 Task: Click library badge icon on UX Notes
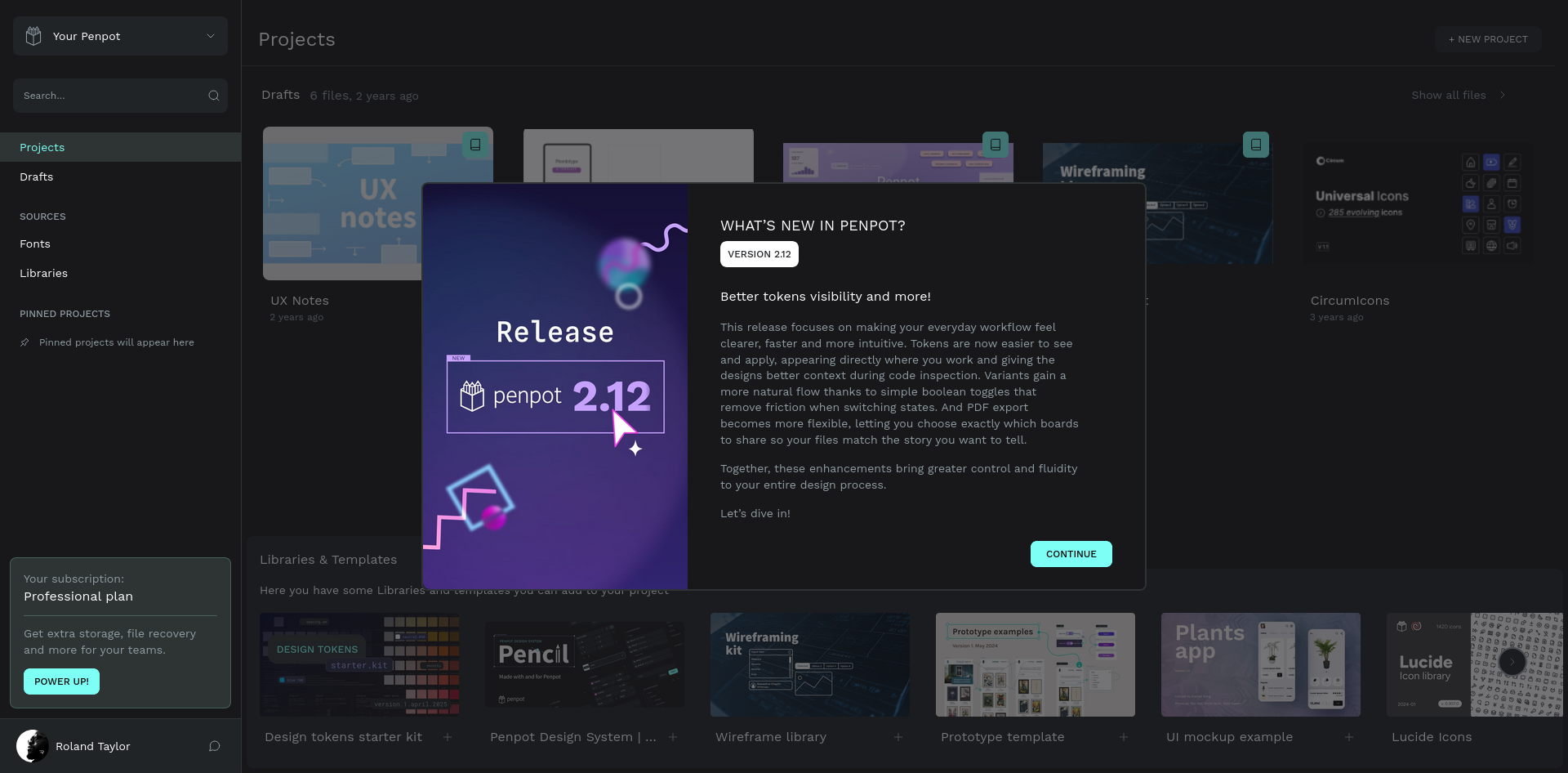475,145
